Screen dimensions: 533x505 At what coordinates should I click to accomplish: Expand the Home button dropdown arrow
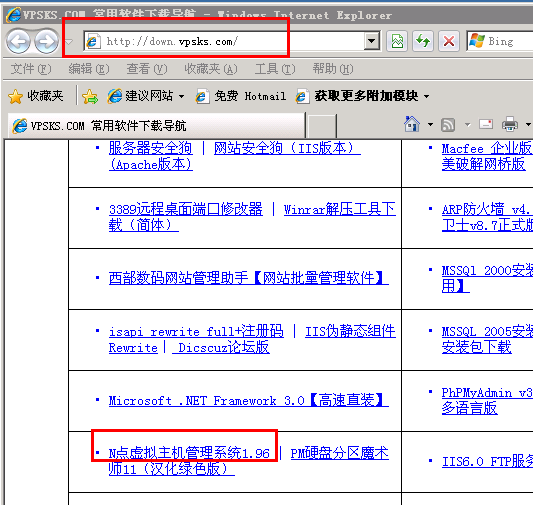coord(430,124)
